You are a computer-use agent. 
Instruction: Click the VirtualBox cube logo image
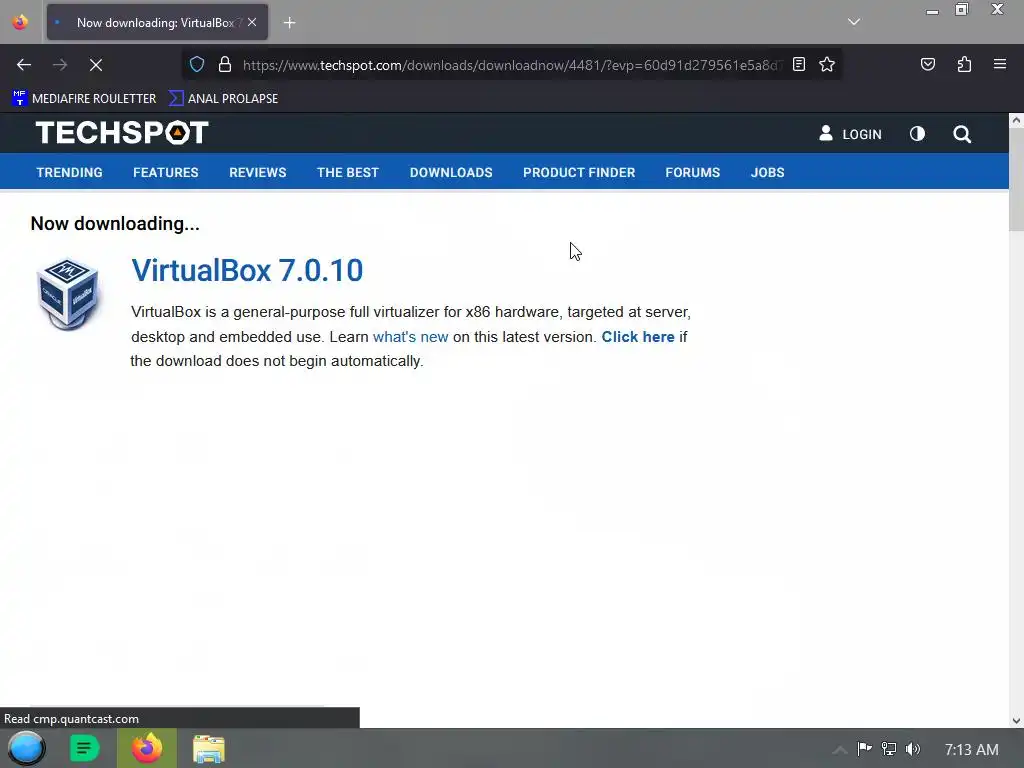[67, 294]
